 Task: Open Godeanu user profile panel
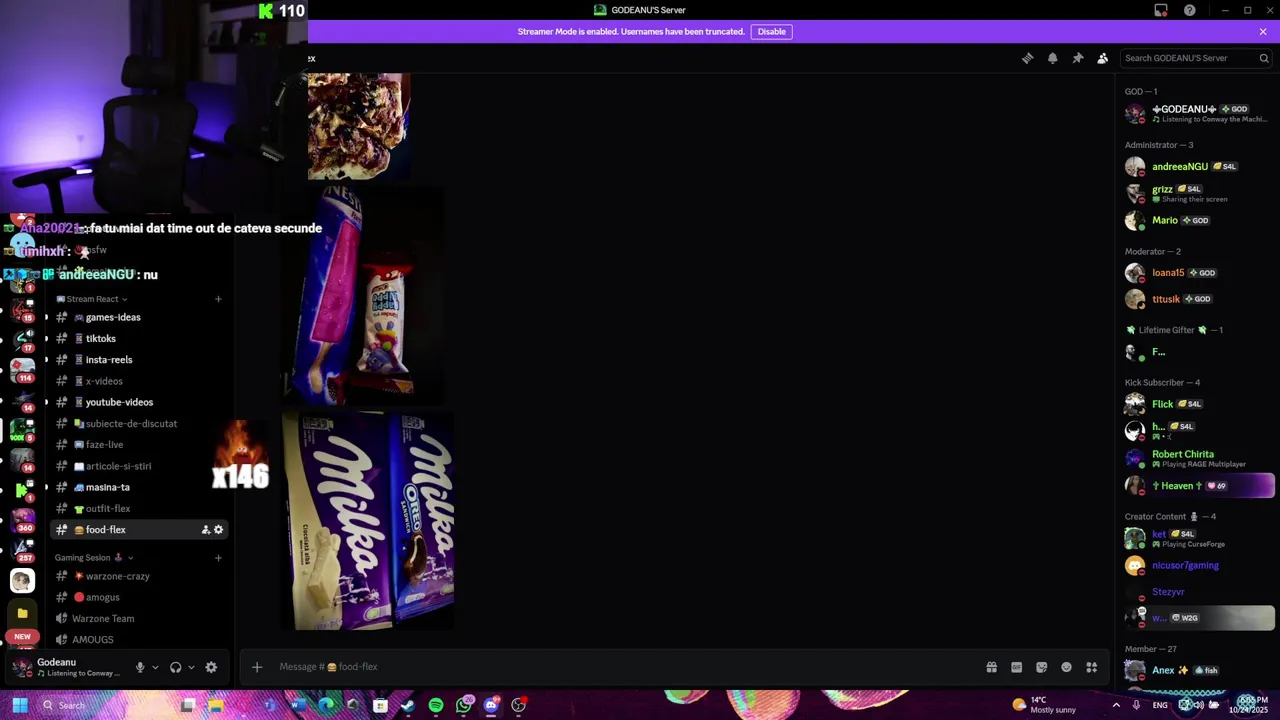66,667
